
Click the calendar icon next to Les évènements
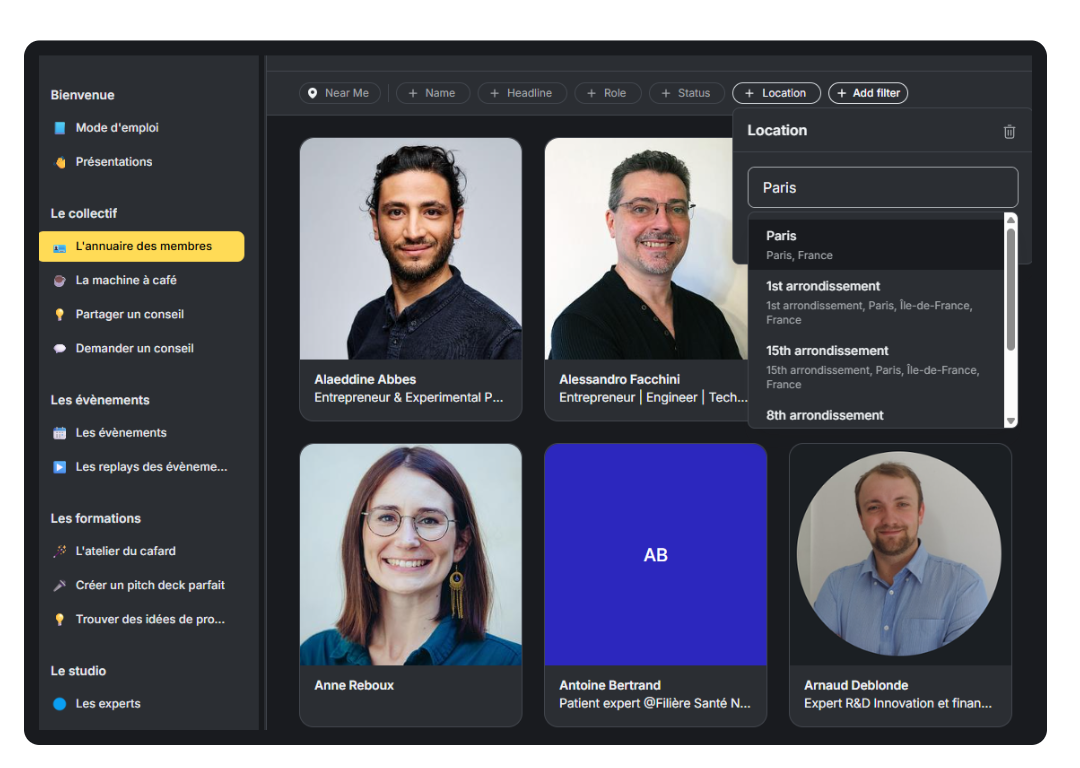(x=60, y=433)
